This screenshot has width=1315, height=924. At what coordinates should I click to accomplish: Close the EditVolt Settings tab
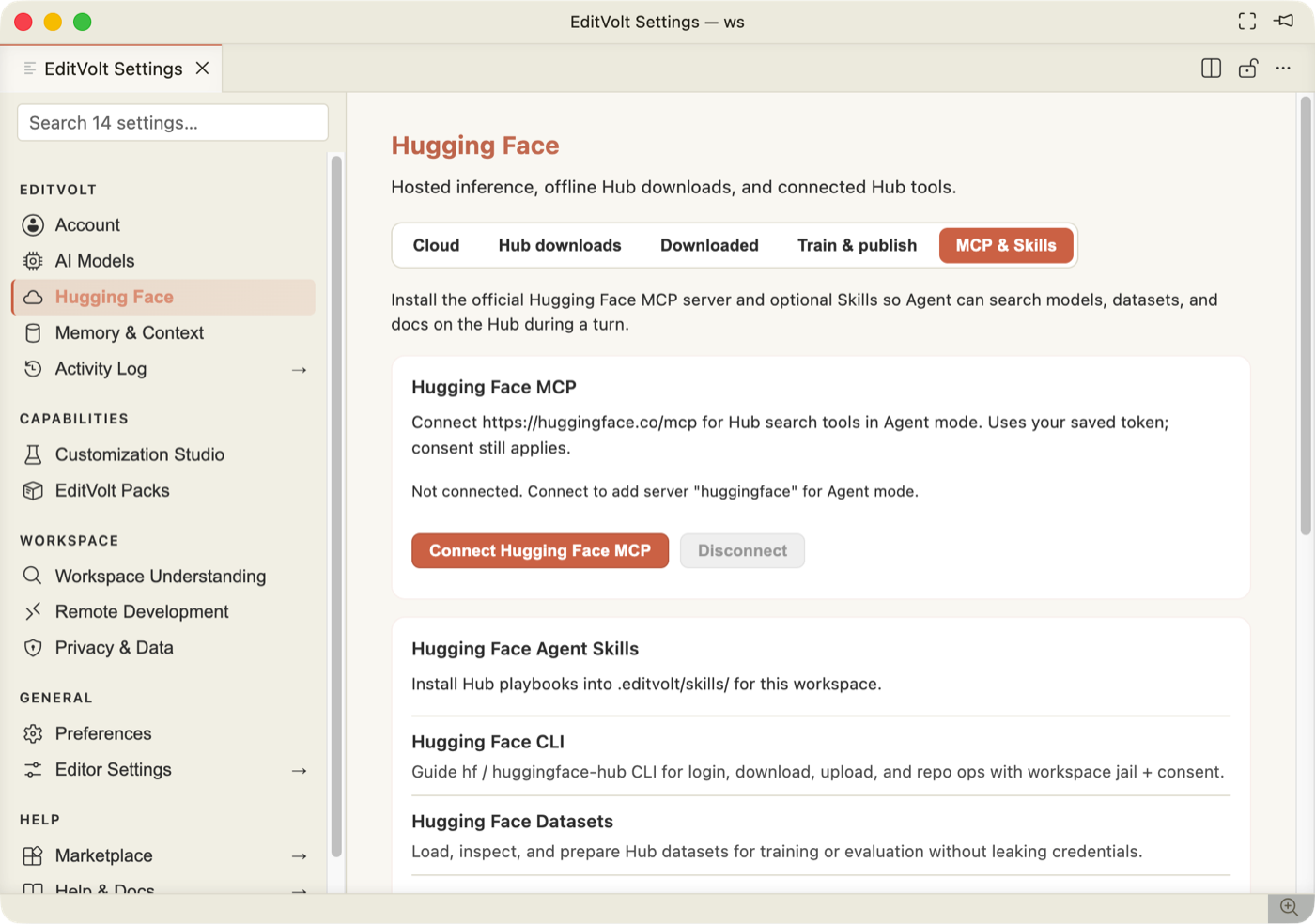tap(202, 69)
